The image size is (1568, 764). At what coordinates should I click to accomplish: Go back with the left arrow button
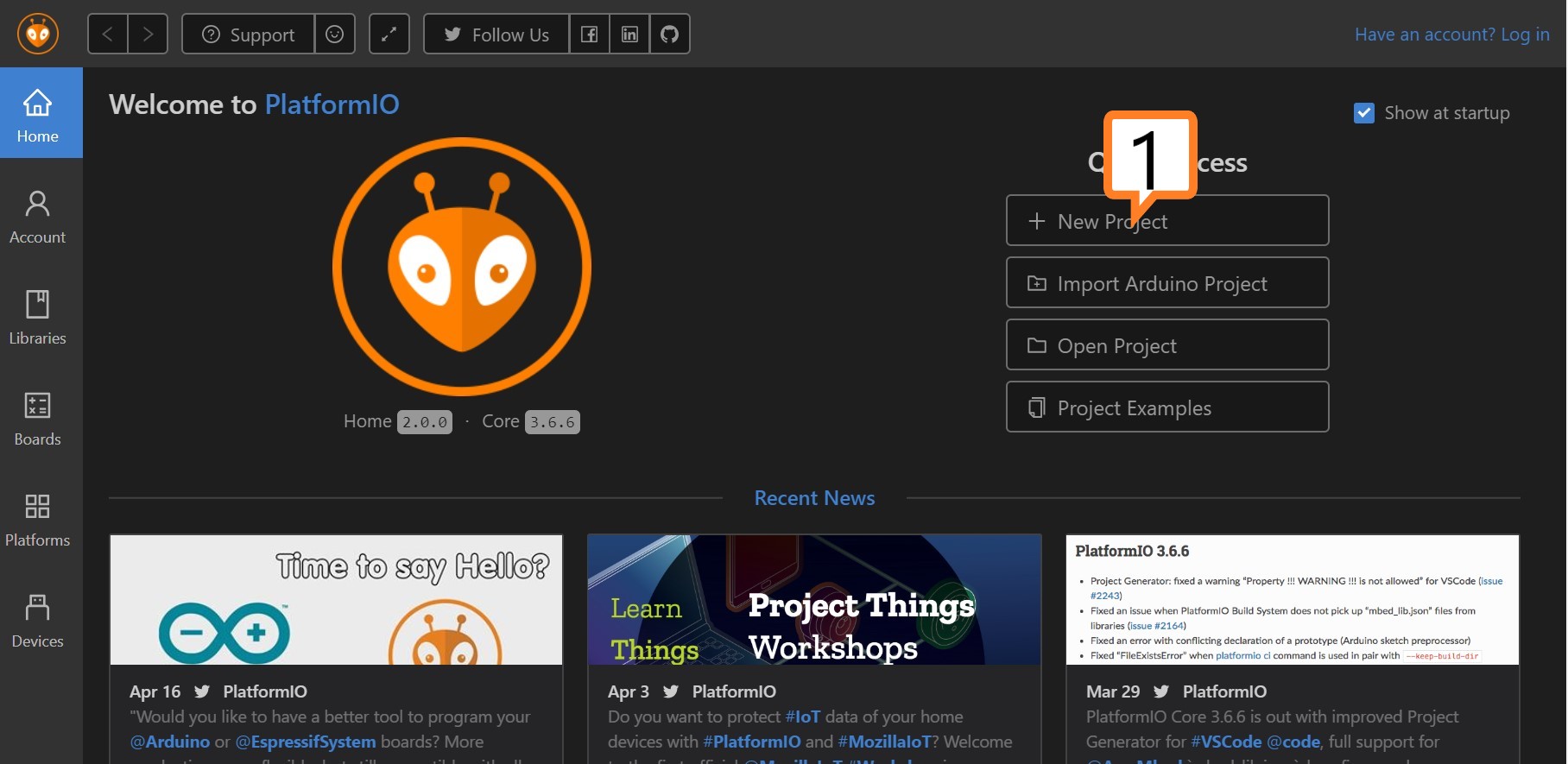(x=108, y=34)
